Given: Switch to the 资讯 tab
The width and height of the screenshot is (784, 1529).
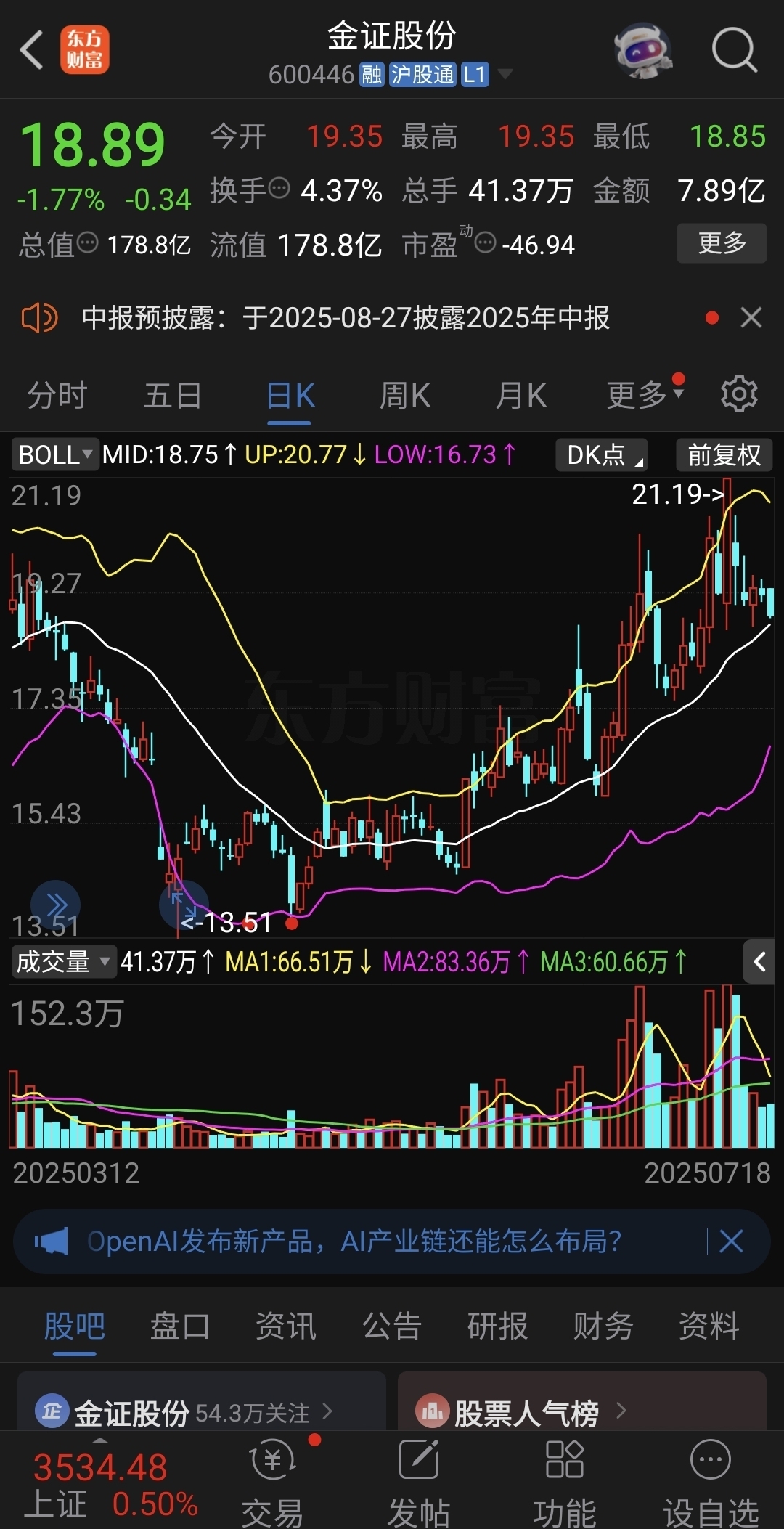Looking at the screenshot, I should pyautogui.click(x=286, y=1326).
